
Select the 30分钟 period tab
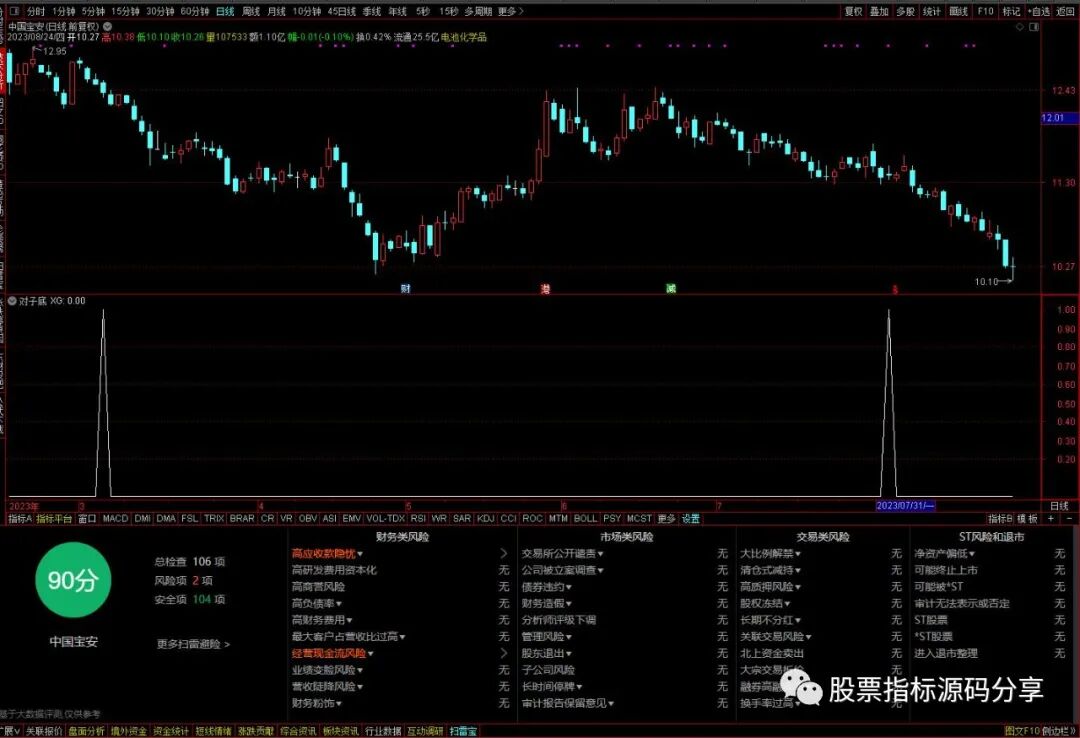coord(160,11)
